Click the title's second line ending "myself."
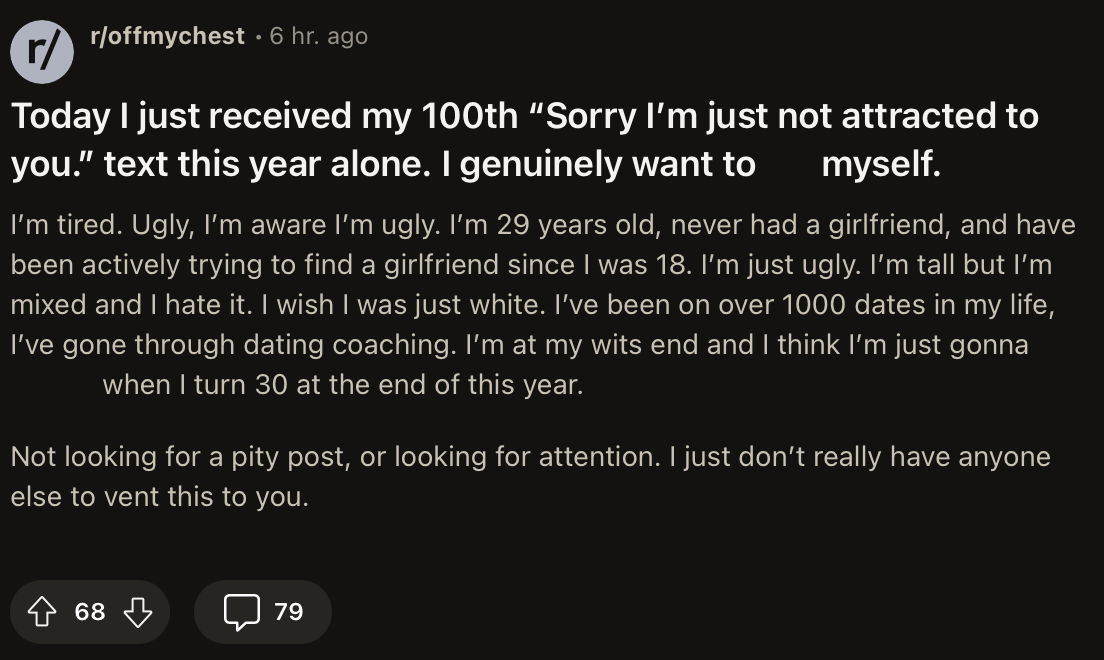This screenshot has height=660, width=1104. pos(476,164)
